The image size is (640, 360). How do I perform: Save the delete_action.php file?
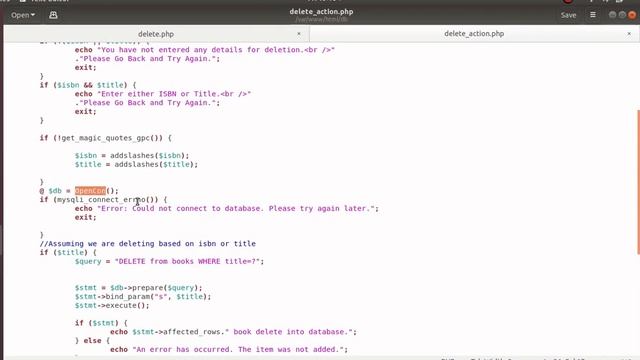tap(568, 15)
